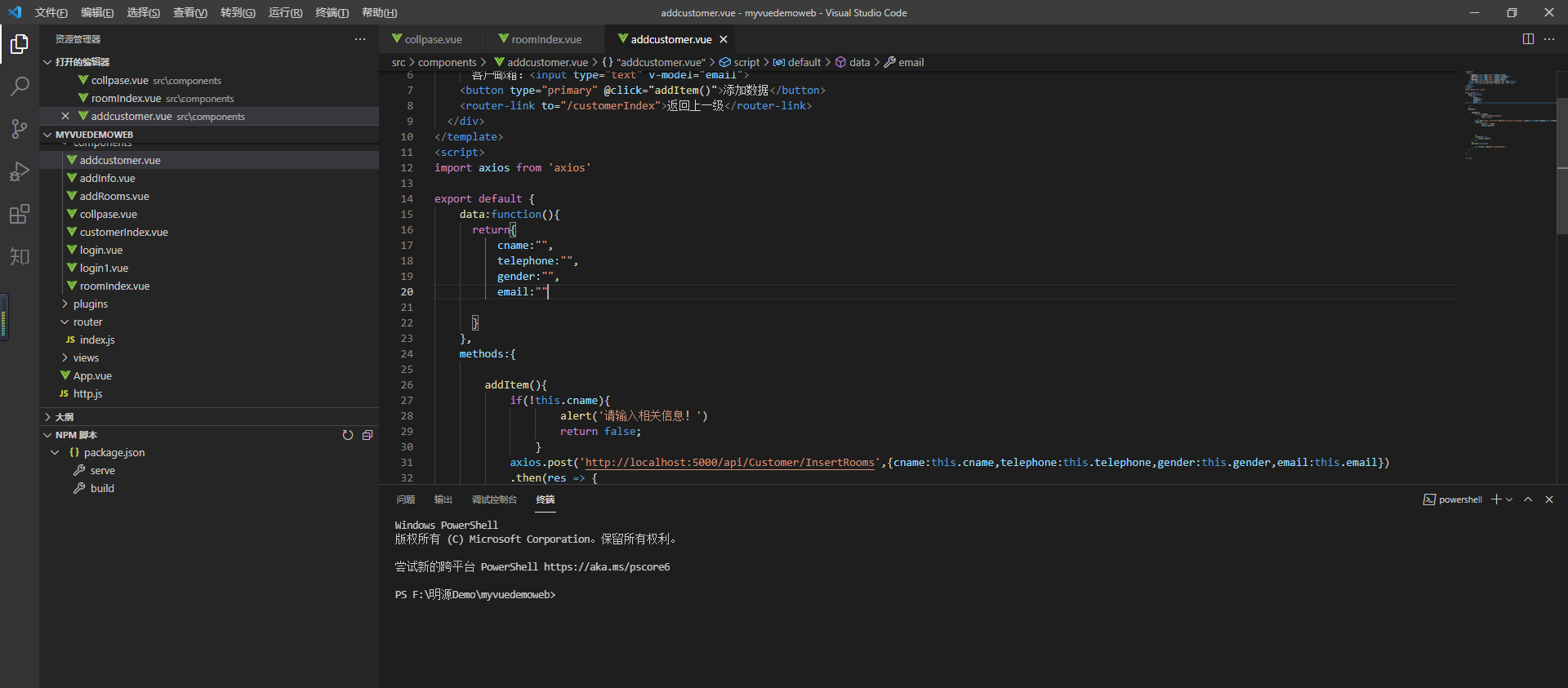
Task: Click the VS Code logo icon
Action: pos(15,12)
